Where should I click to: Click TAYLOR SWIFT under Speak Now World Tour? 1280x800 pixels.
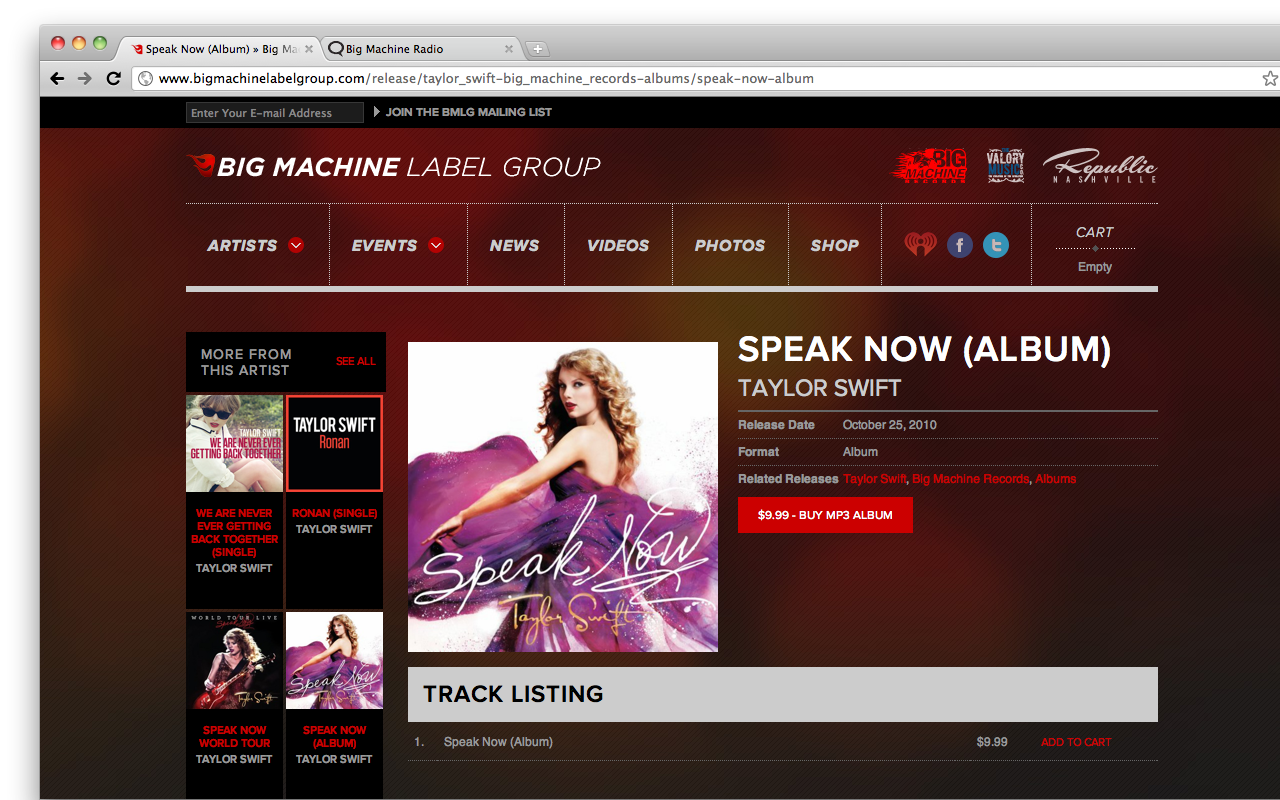coord(235,759)
